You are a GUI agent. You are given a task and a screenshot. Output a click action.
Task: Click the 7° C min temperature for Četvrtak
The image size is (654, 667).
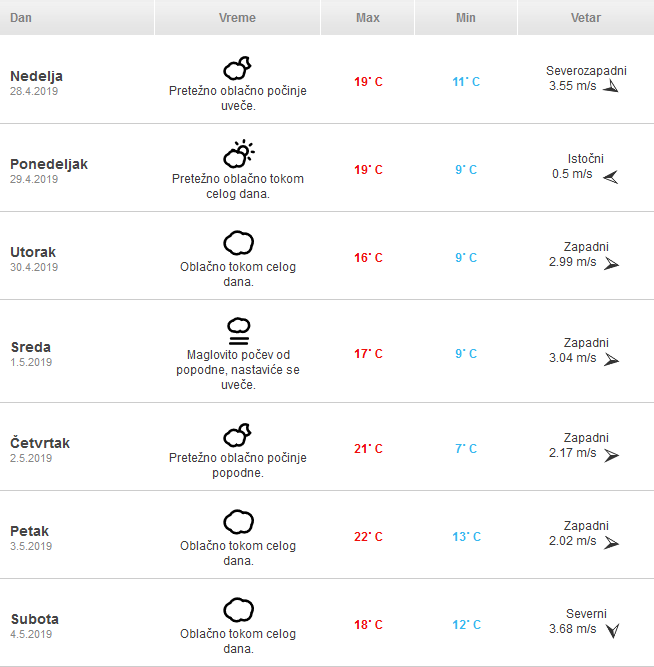point(466,449)
